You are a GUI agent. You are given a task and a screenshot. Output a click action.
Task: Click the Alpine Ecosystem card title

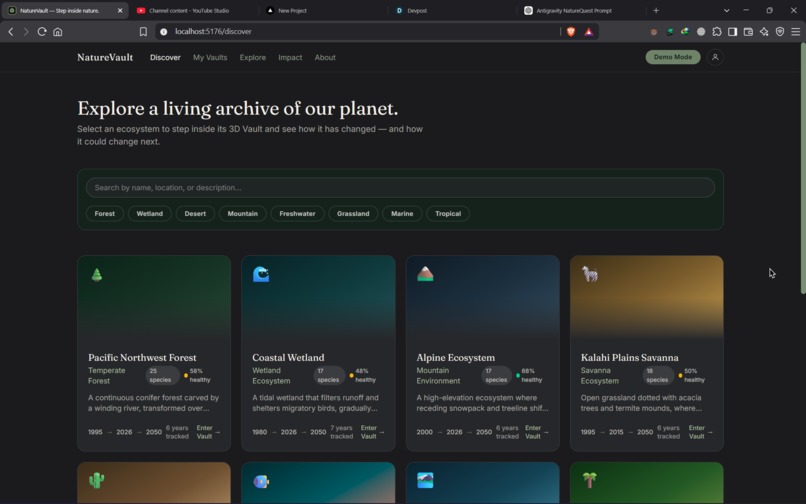coord(455,357)
